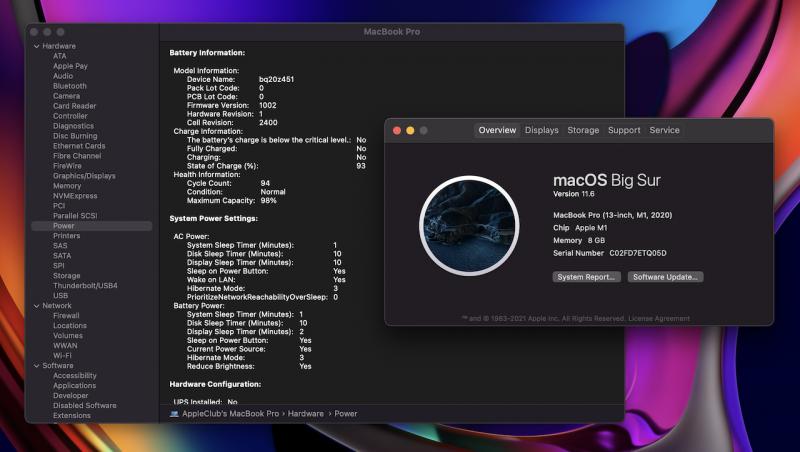Minimize the About This Mac window
Screen dimensions: 800x452
[x=410, y=131]
